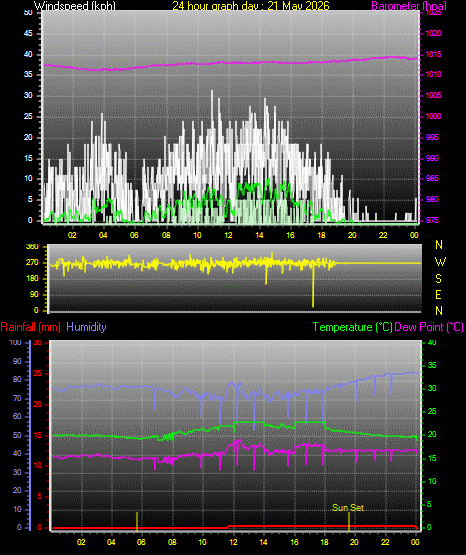Pick hour 22 under the windspeed graph
The height and width of the screenshot is (555, 466).
tap(383, 235)
